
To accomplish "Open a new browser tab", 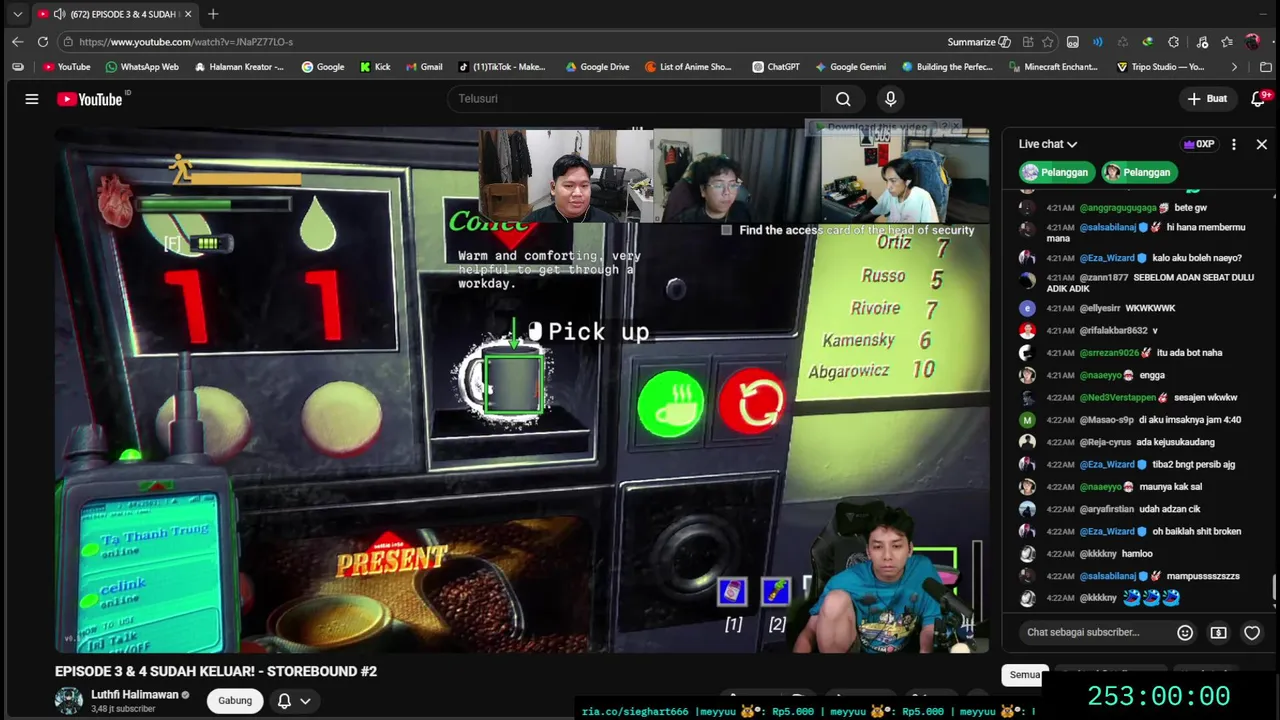I will (x=213, y=14).
